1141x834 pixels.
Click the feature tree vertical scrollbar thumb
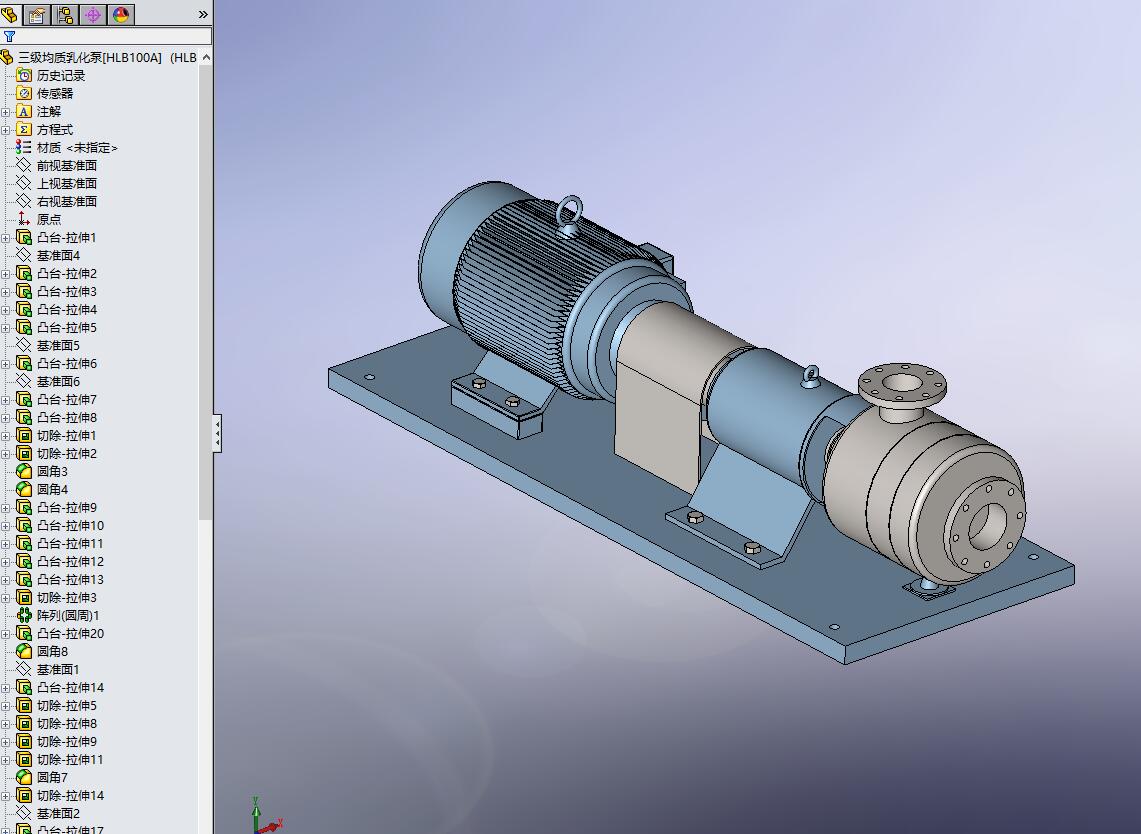coord(206,291)
